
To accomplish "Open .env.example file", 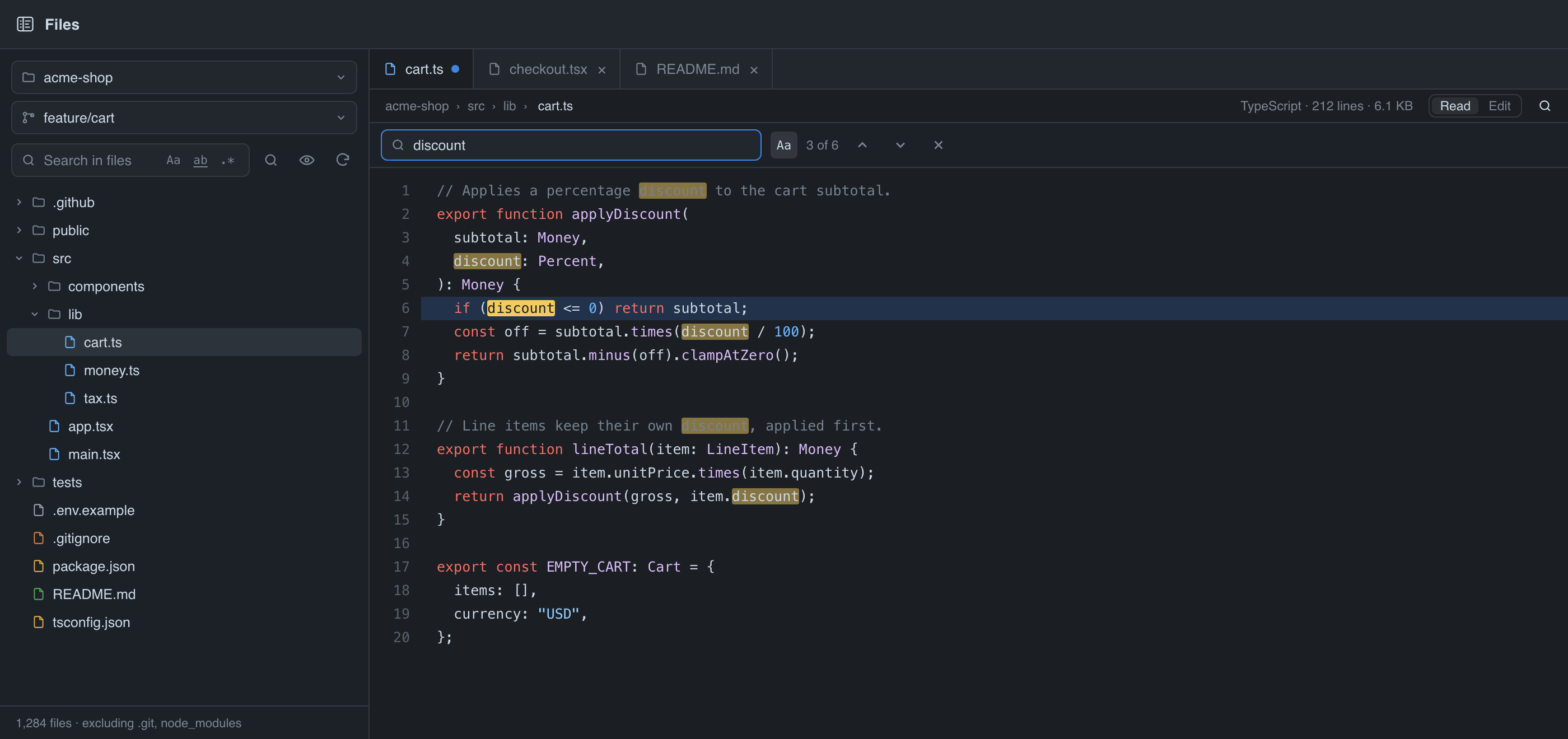I will (184, 510).
